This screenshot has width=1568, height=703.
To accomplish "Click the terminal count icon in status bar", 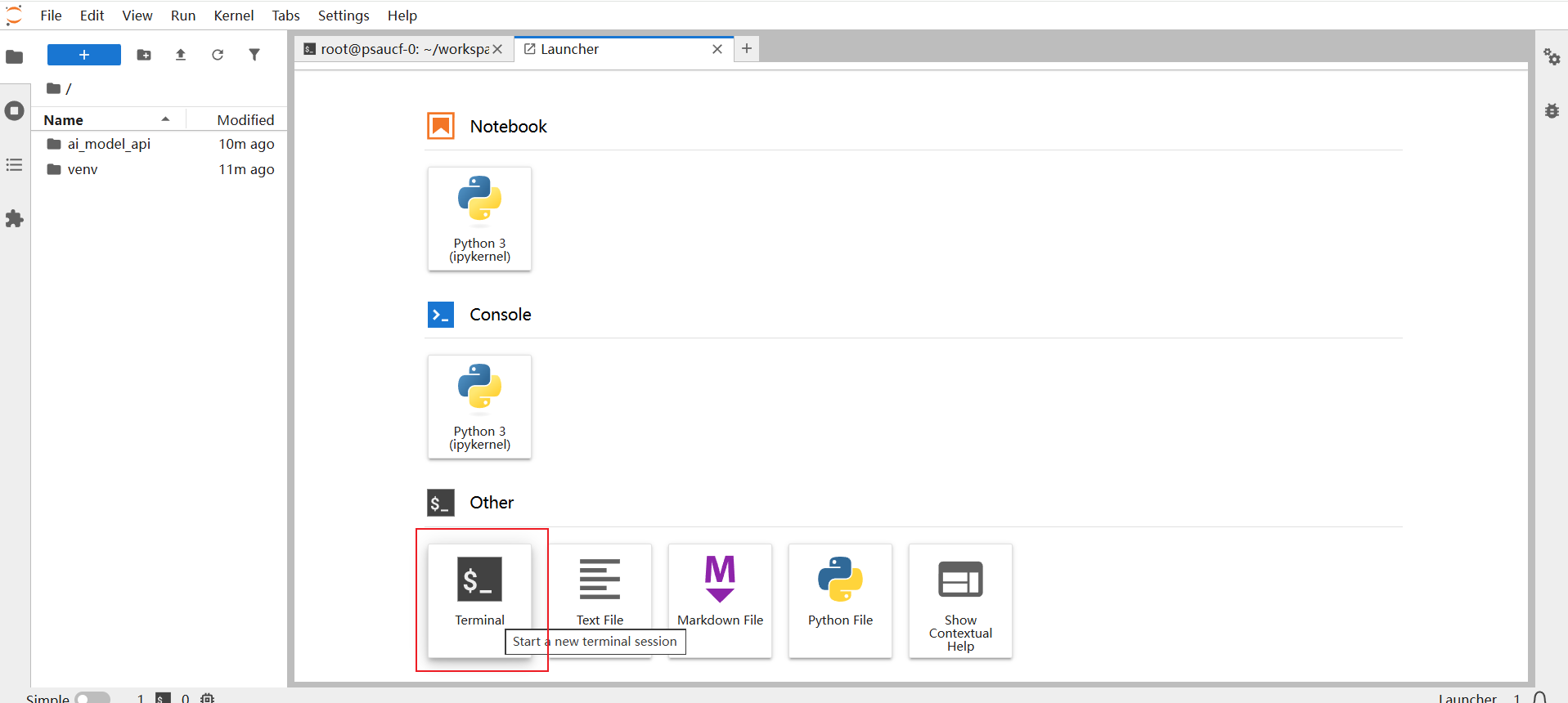I will [164, 699].
